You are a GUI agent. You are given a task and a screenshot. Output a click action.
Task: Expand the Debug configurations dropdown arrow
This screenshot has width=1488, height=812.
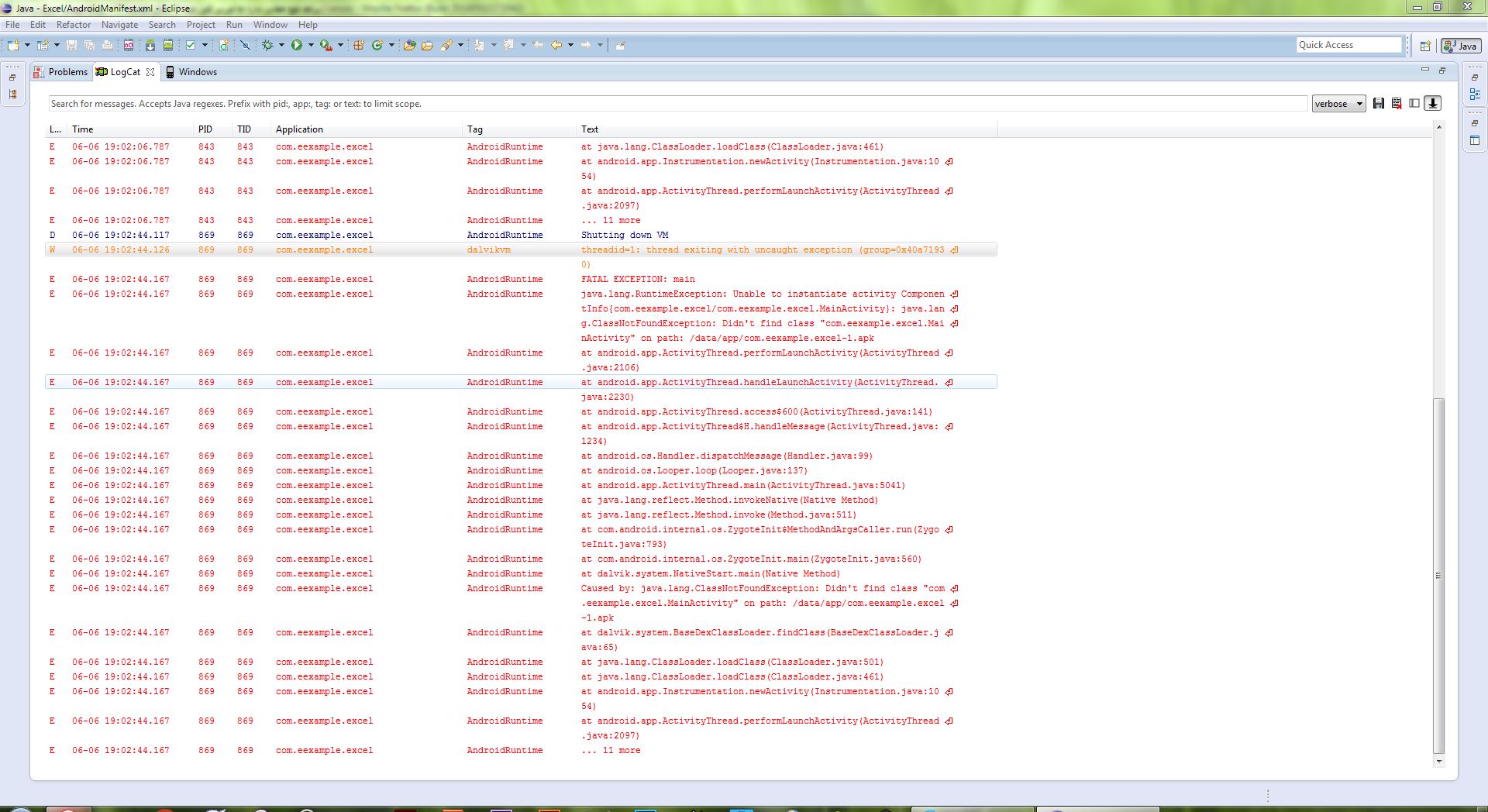[281, 45]
